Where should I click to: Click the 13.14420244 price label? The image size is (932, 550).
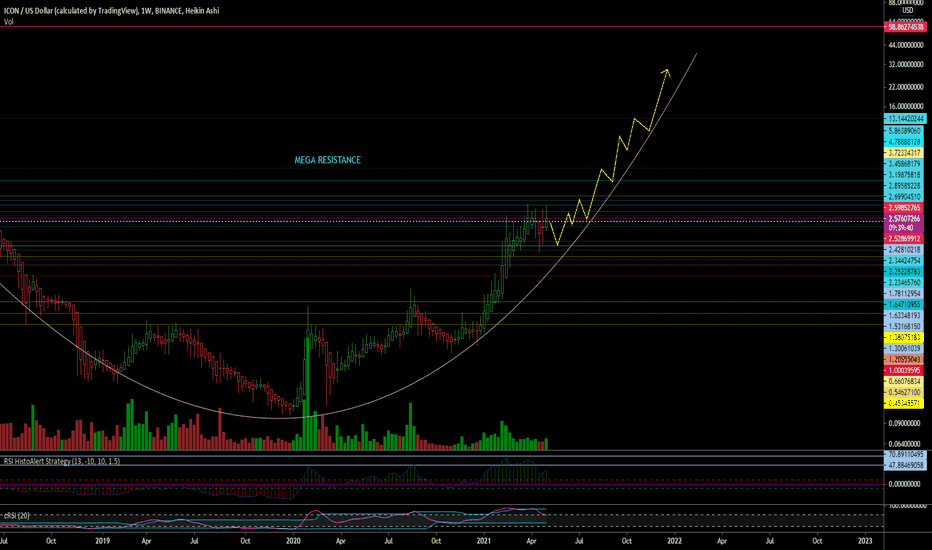click(905, 119)
